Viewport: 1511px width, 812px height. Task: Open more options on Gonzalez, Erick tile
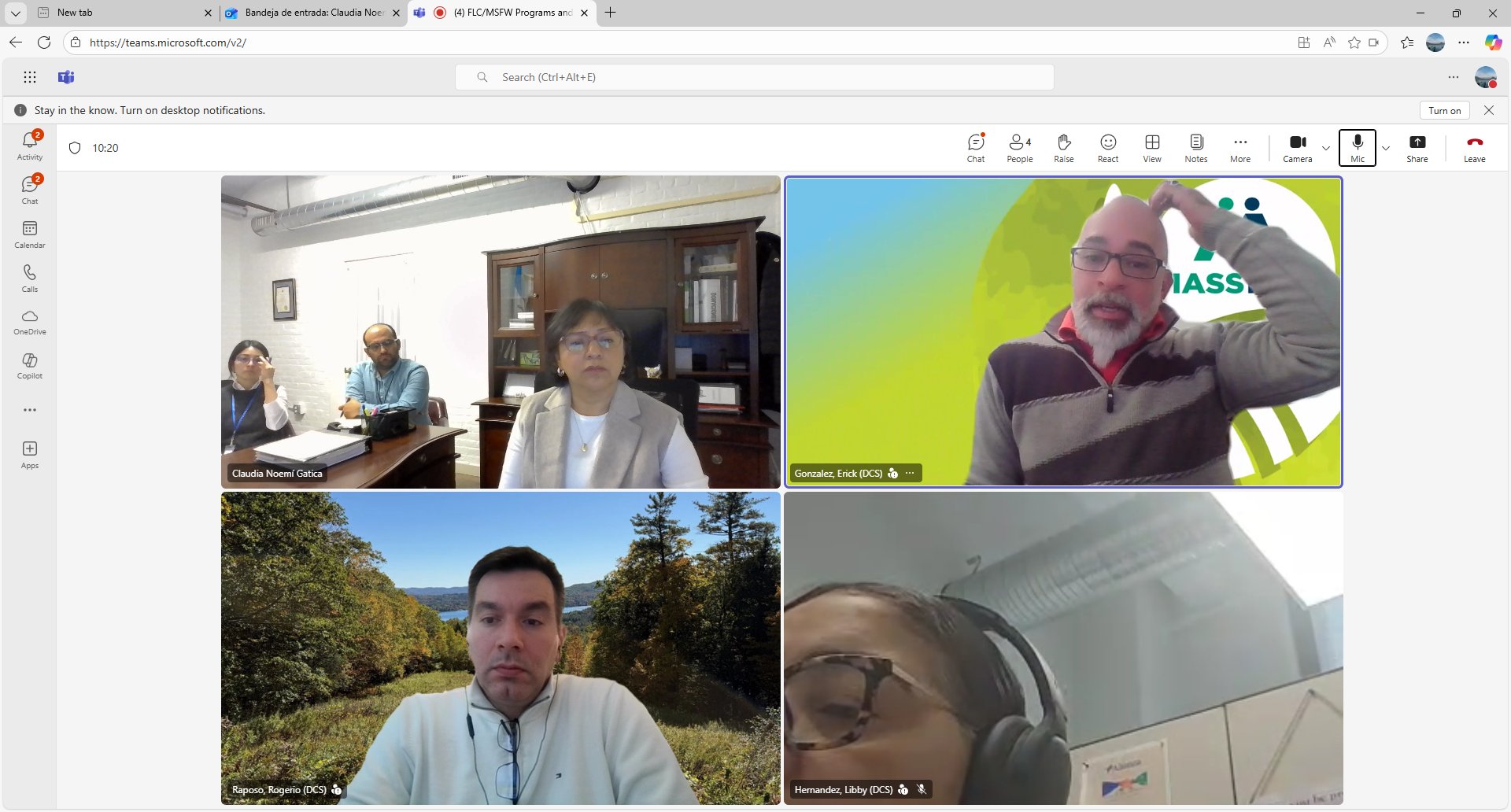(910, 473)
